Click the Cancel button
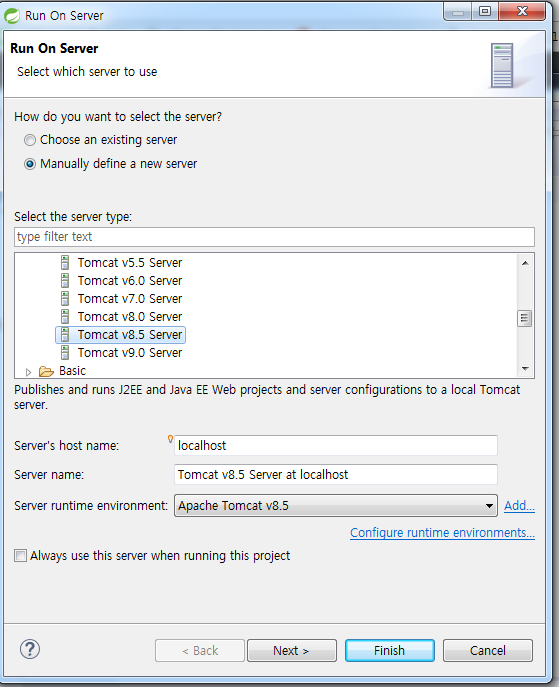Viewport: 559px width, 687px height. click(x=488, y=651)
